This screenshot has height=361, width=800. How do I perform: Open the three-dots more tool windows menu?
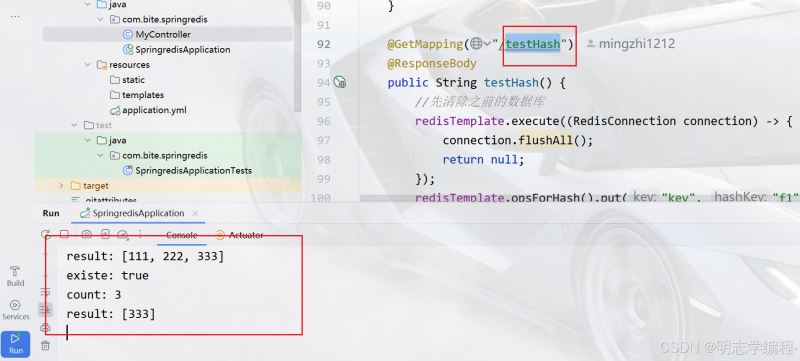[15, 17]
